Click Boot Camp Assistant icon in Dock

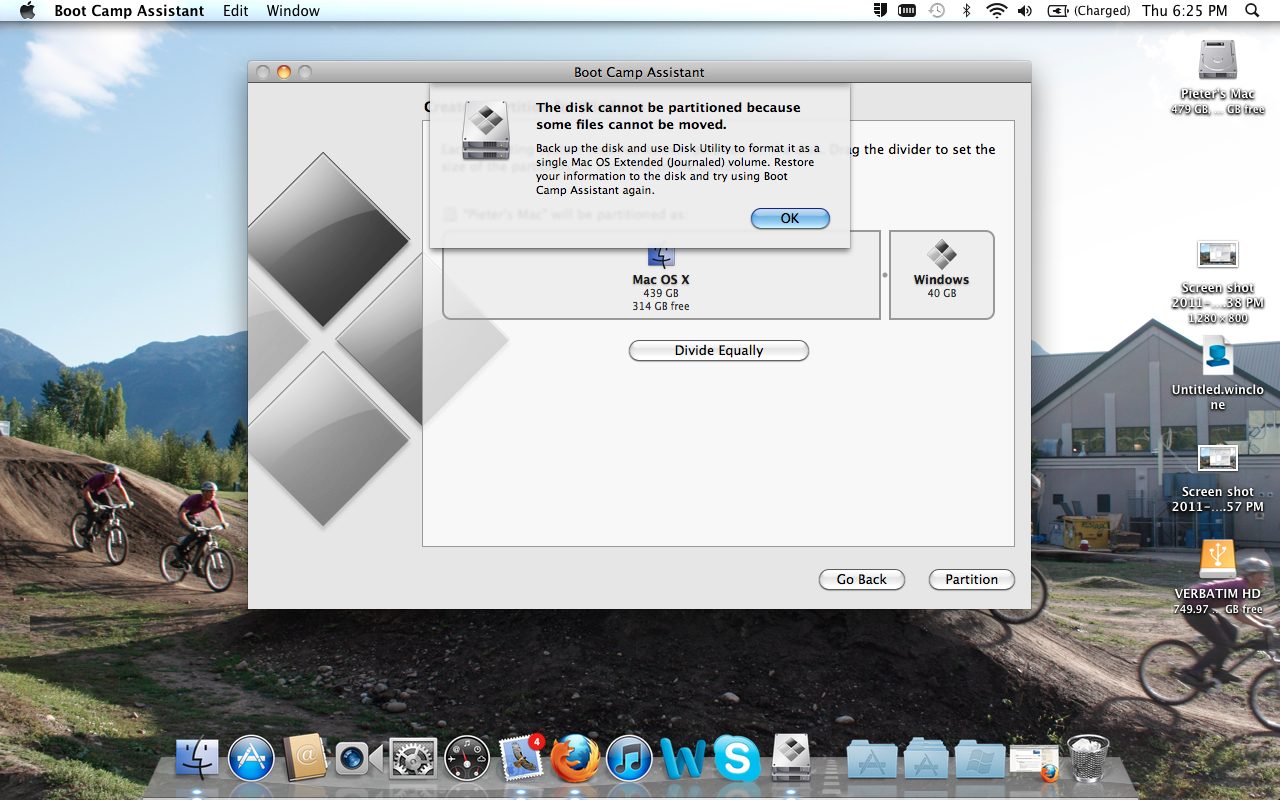[x=791, y=757]
